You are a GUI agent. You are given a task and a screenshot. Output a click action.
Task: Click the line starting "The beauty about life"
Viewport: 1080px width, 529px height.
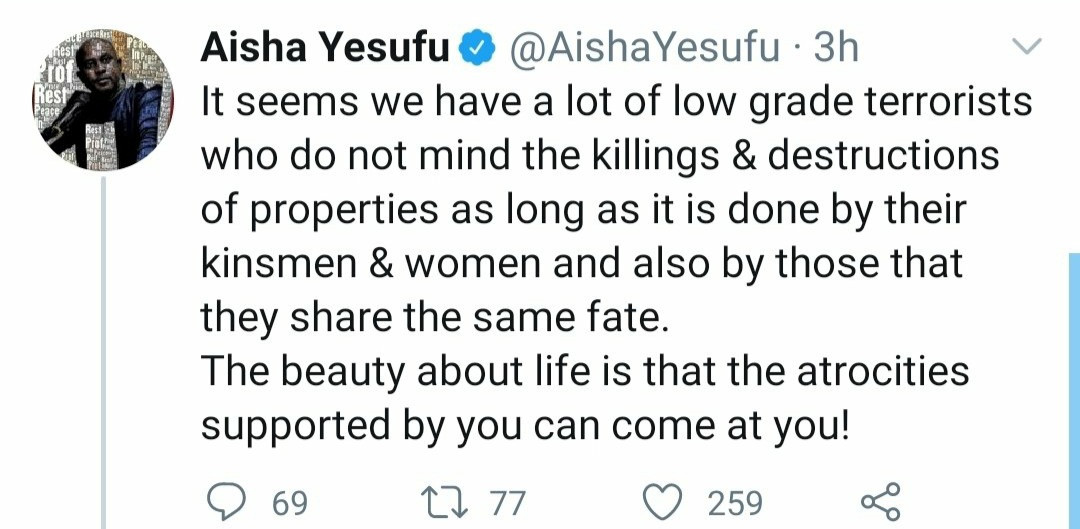(585, 372)
